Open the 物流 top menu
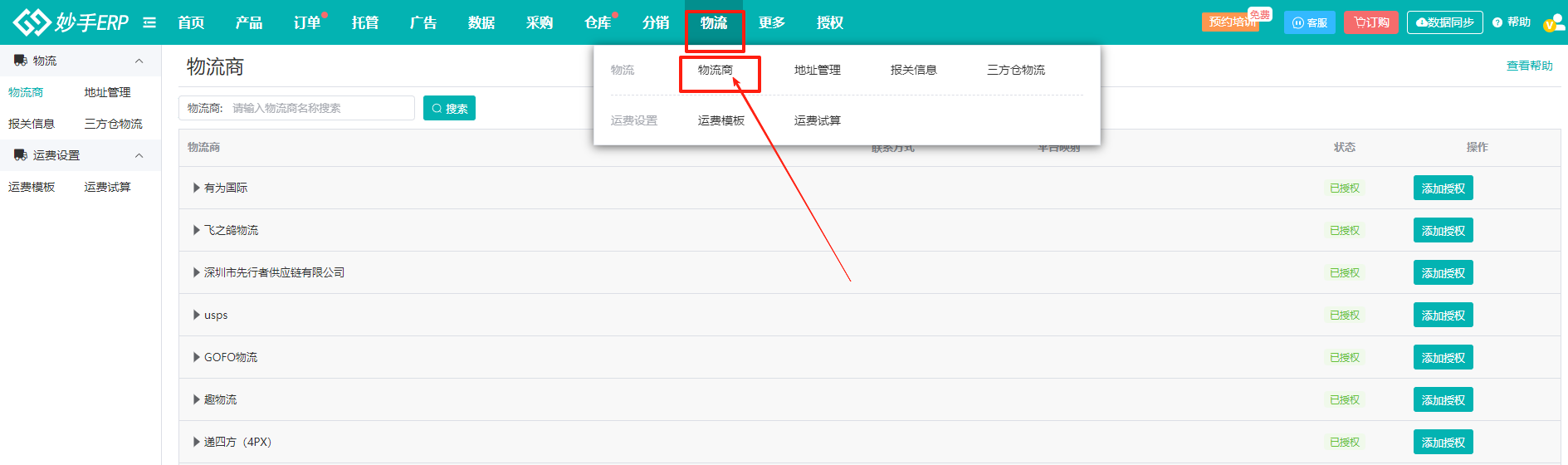This screenshot has height=465, width=1568. tap(714, 22)
